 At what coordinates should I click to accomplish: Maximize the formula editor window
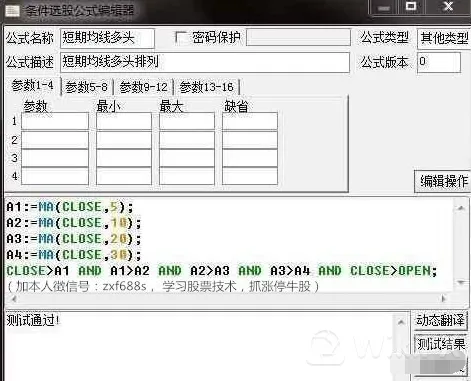(x=411, y=7)
